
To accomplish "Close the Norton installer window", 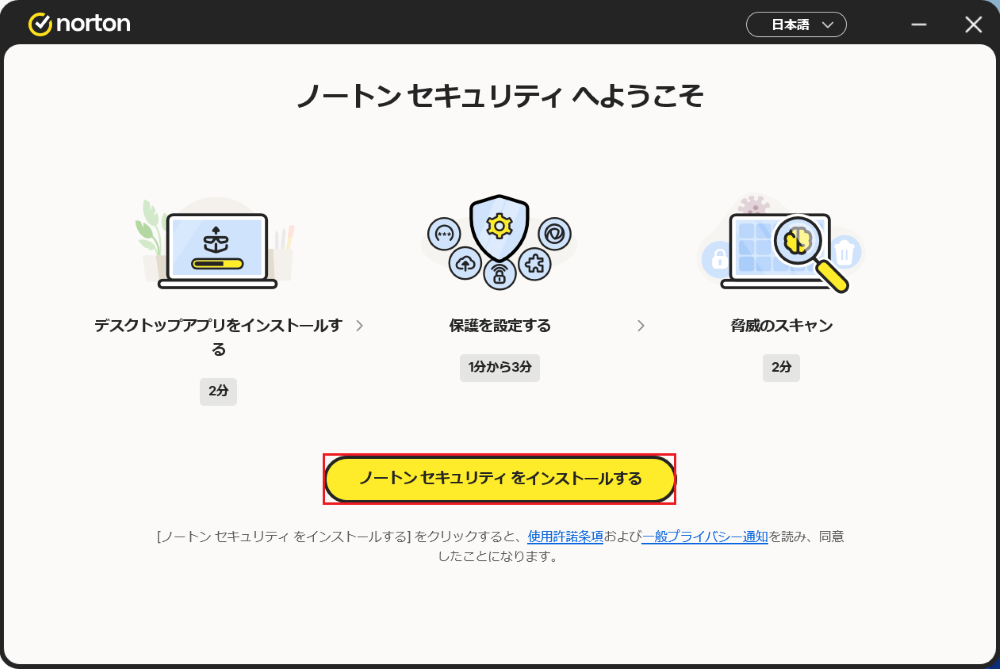I will pos(973,25).
